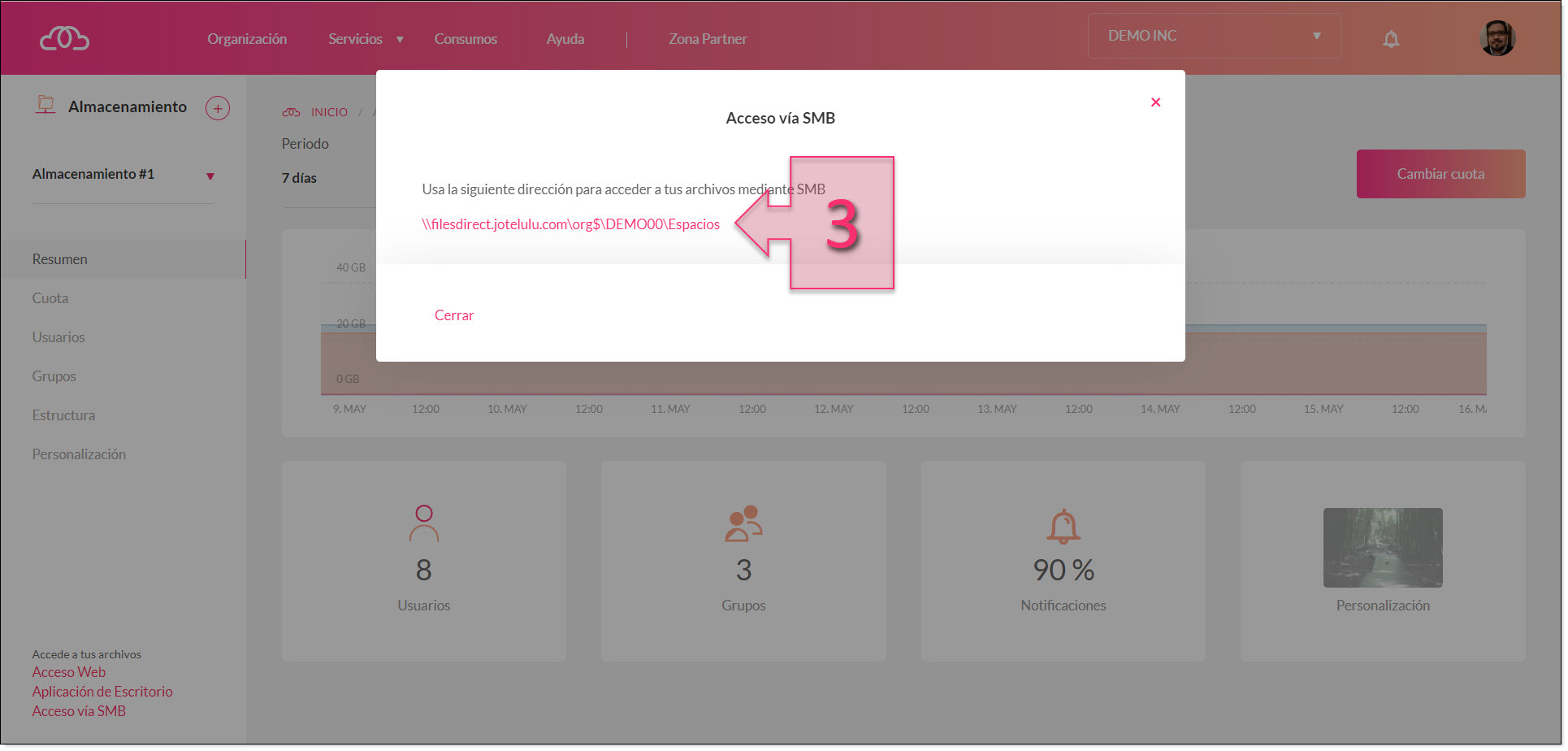
Task: Click the profile avatar photo
Action: tap(1497, 37)
